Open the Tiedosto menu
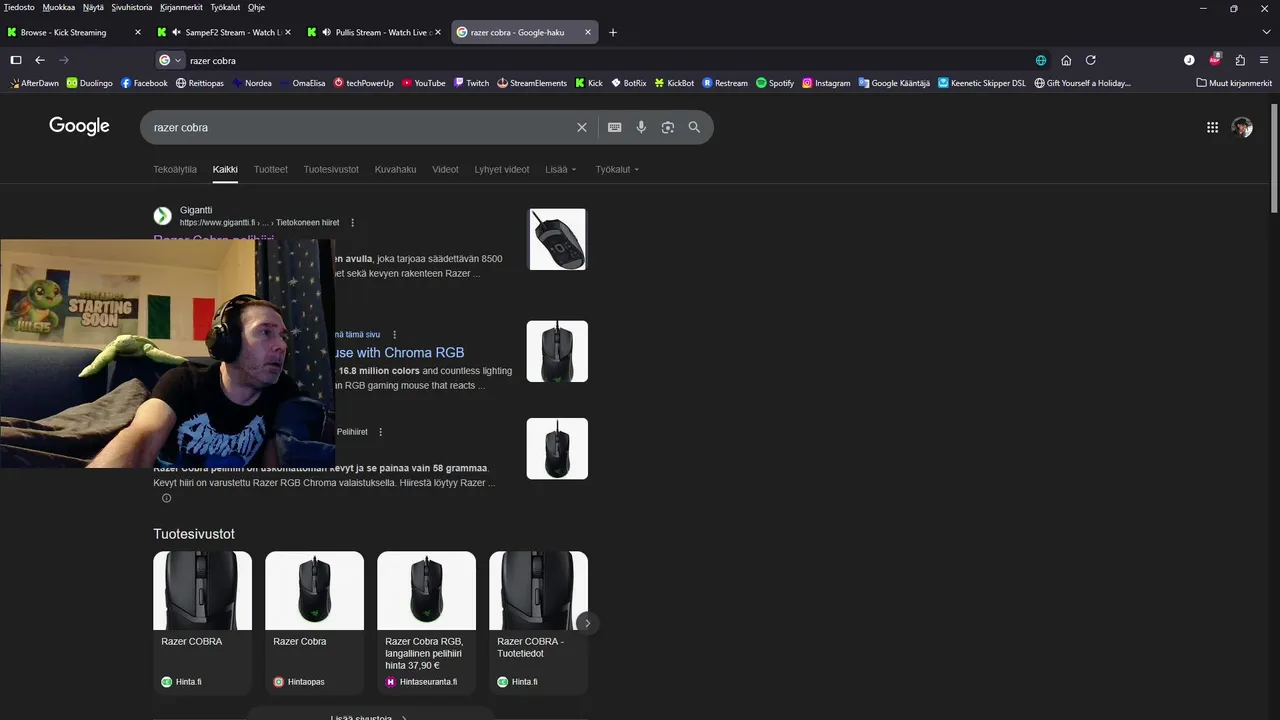 pyautogui.click(x=19, y=7)
